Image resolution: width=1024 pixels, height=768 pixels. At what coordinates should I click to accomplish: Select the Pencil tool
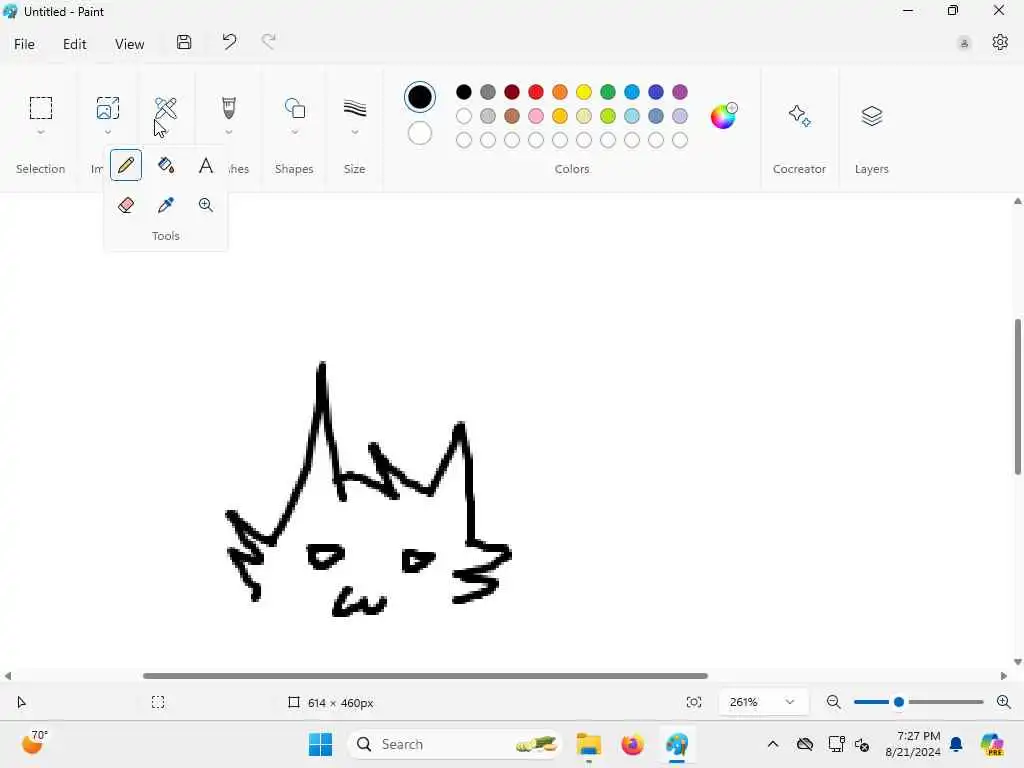[x=126, y=165]
